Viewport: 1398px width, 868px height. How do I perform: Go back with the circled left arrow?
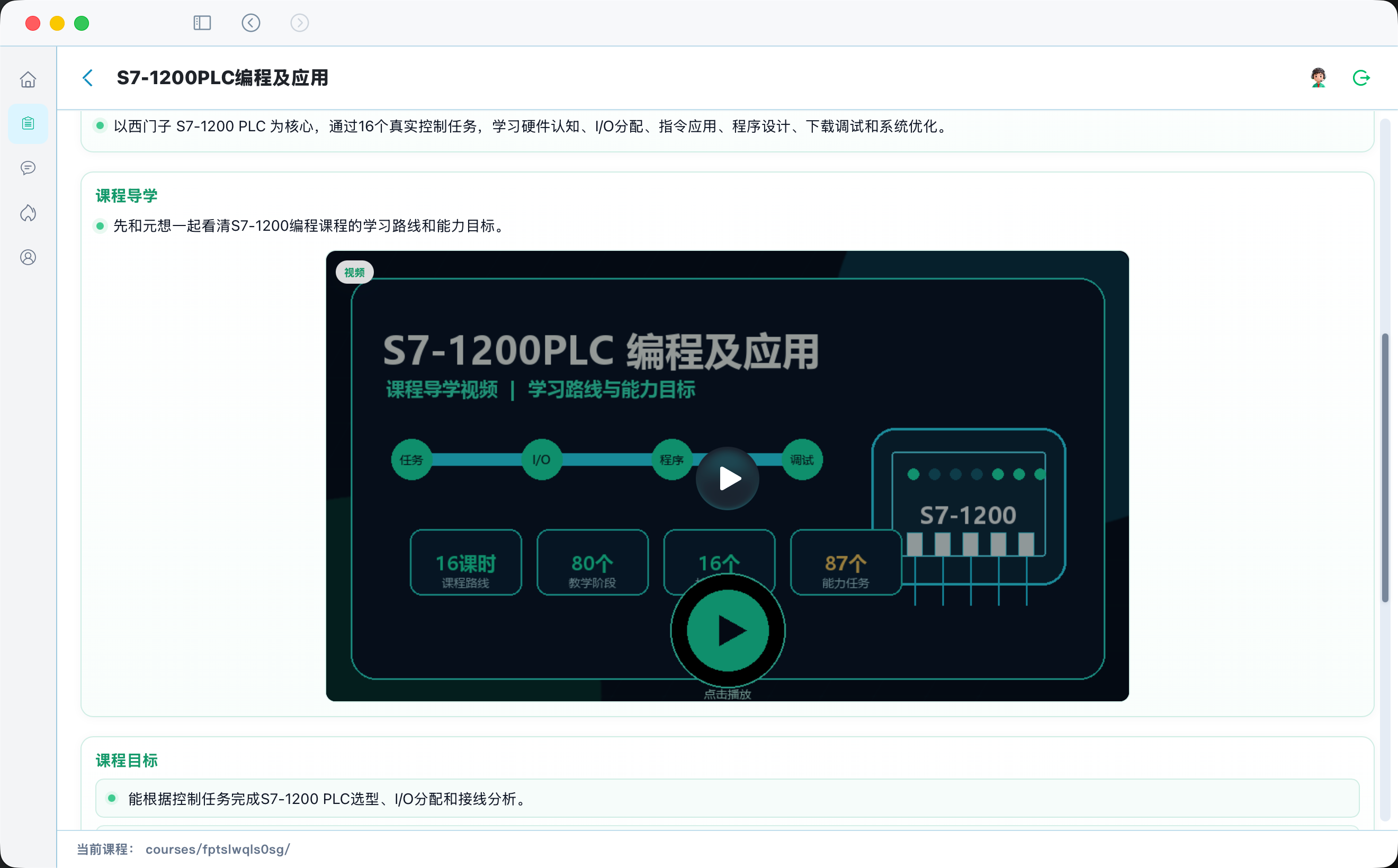(251, 23)
